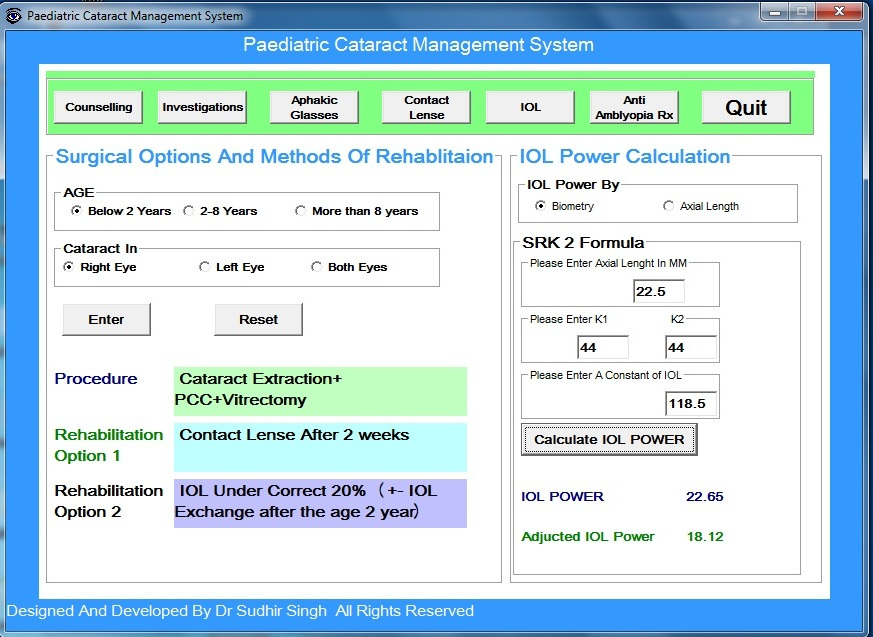Click the A Constant of IOL field
The width and height of the screenshot is (873, 637).
[691, 403]
